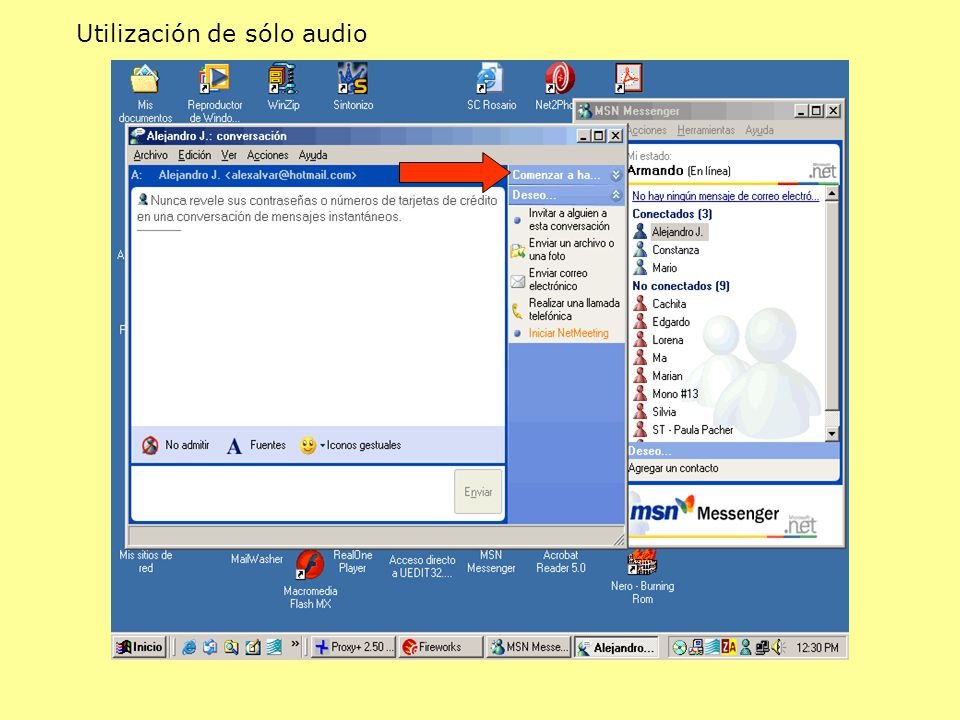Click Armando (En línea) status name

pyautogui.click(x=679, y=171)
